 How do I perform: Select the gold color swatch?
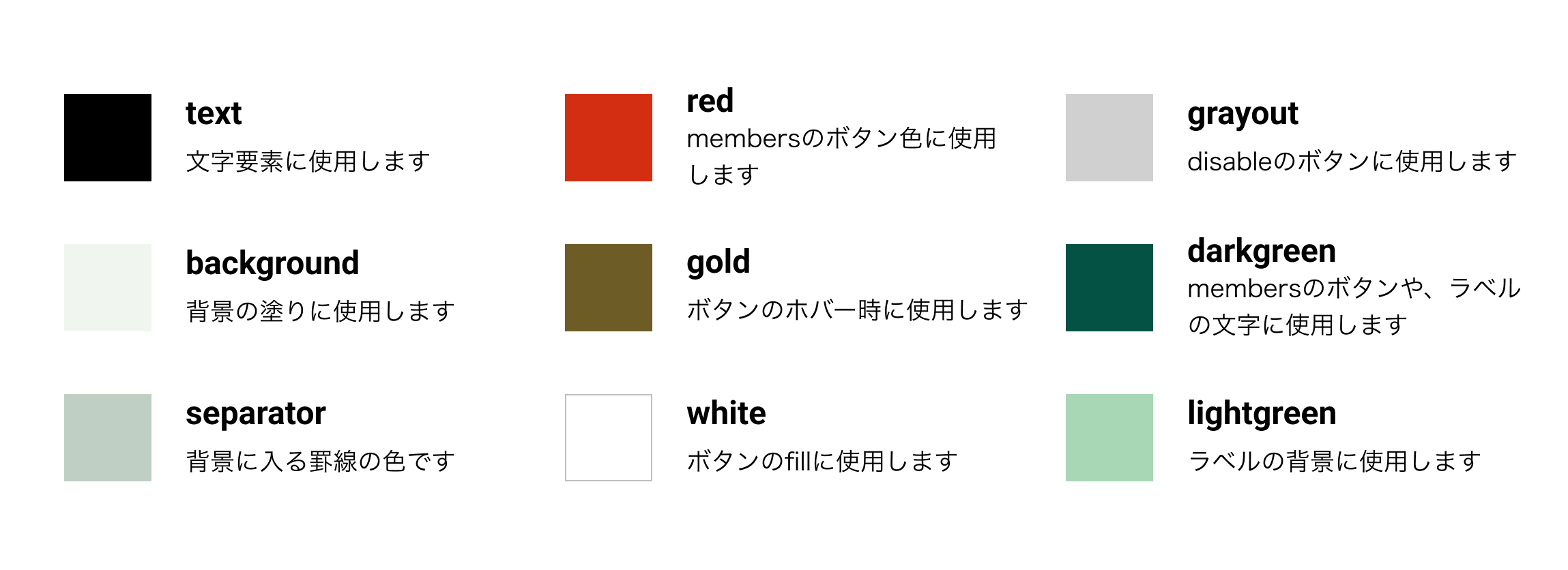coord(608,288)
